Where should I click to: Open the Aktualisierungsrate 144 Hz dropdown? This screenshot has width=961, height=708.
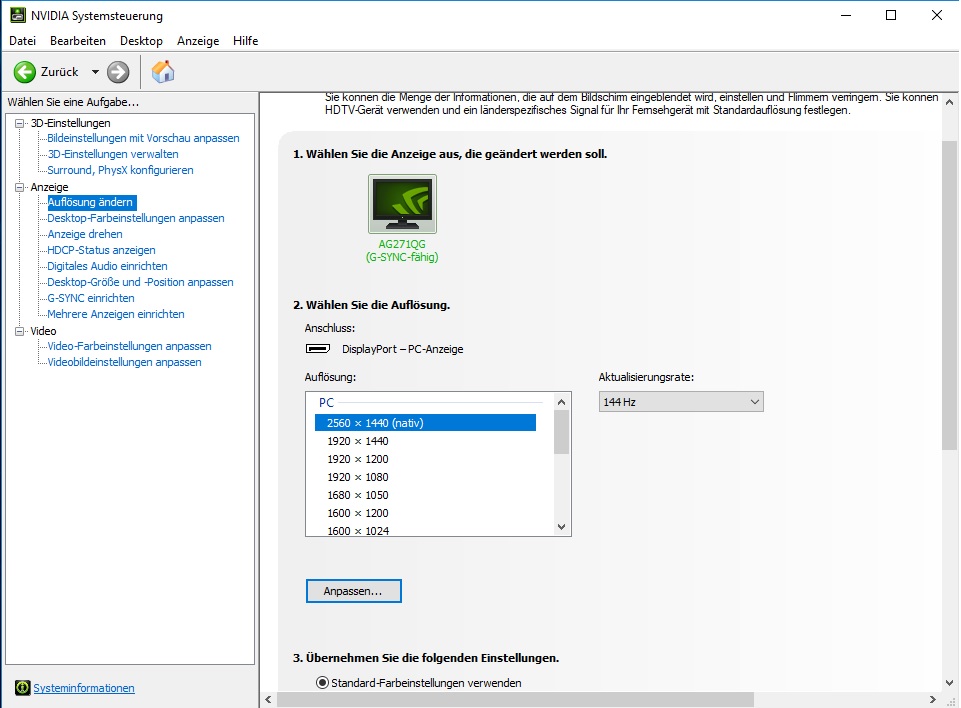(681, 402)
